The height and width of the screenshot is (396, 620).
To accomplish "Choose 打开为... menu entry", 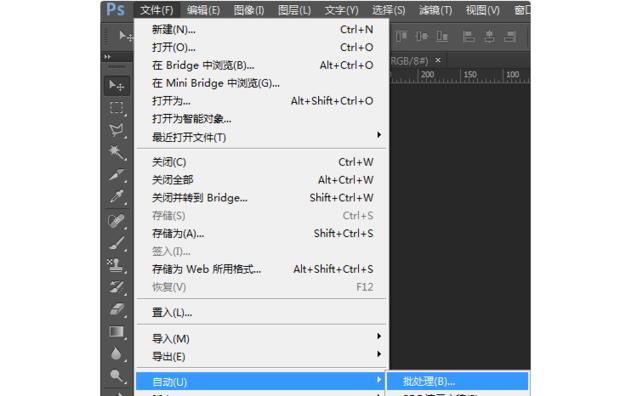I will click(261, 101).
